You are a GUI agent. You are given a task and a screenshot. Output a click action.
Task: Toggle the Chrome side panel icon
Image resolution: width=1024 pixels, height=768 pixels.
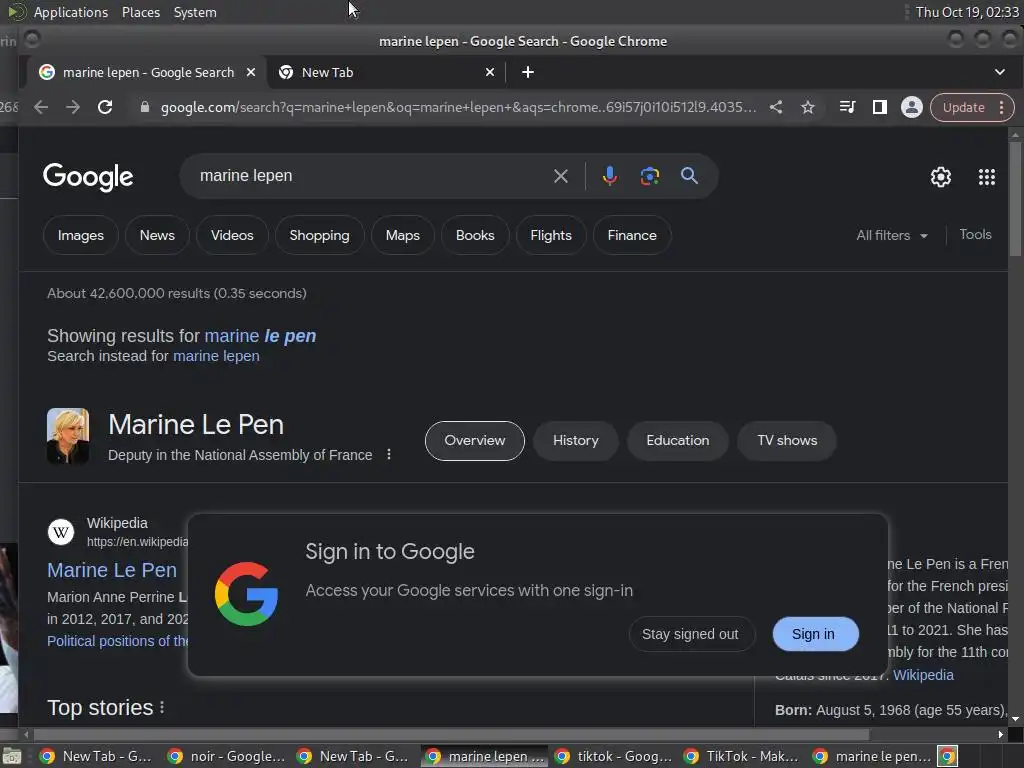(x=880, y=107)
